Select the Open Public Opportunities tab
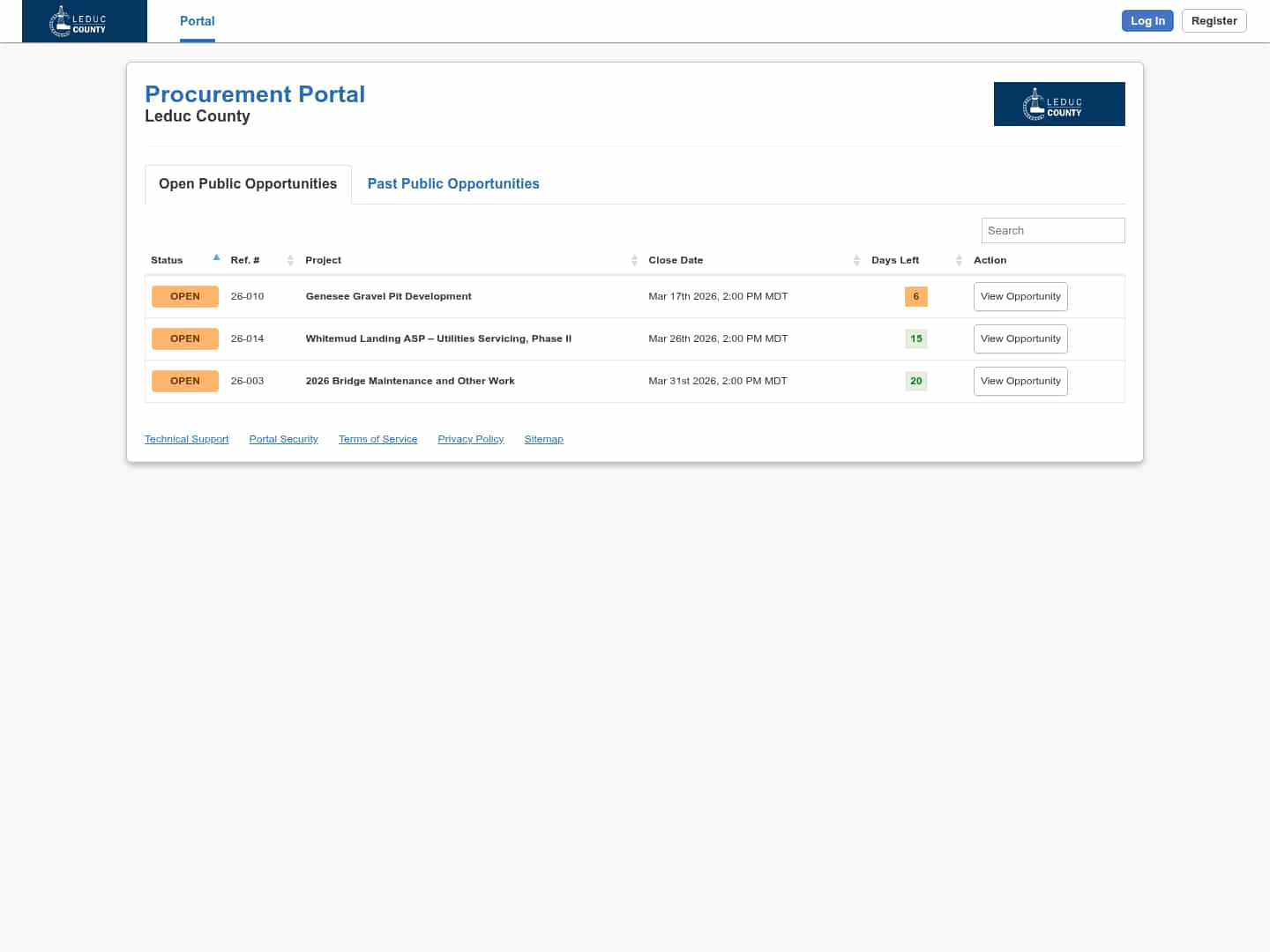The width and height of the screenshot is (1270, 952). point(248,183)
